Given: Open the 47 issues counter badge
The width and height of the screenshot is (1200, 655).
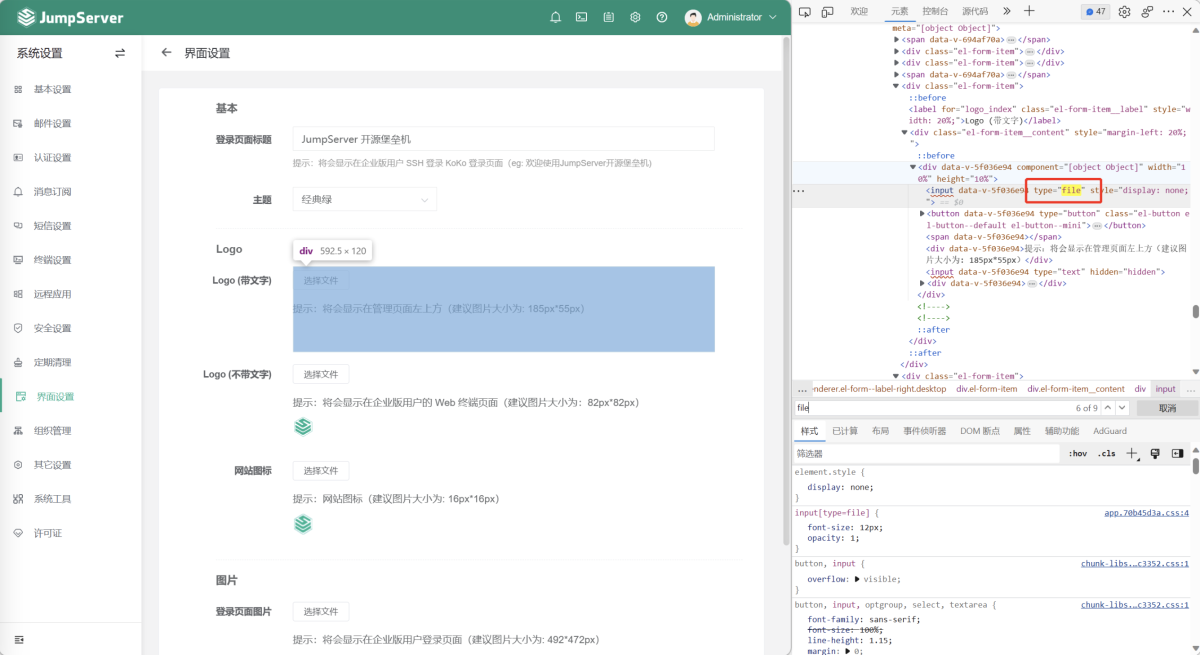Looking at the screenshot, I should [x=1095, y=12].
